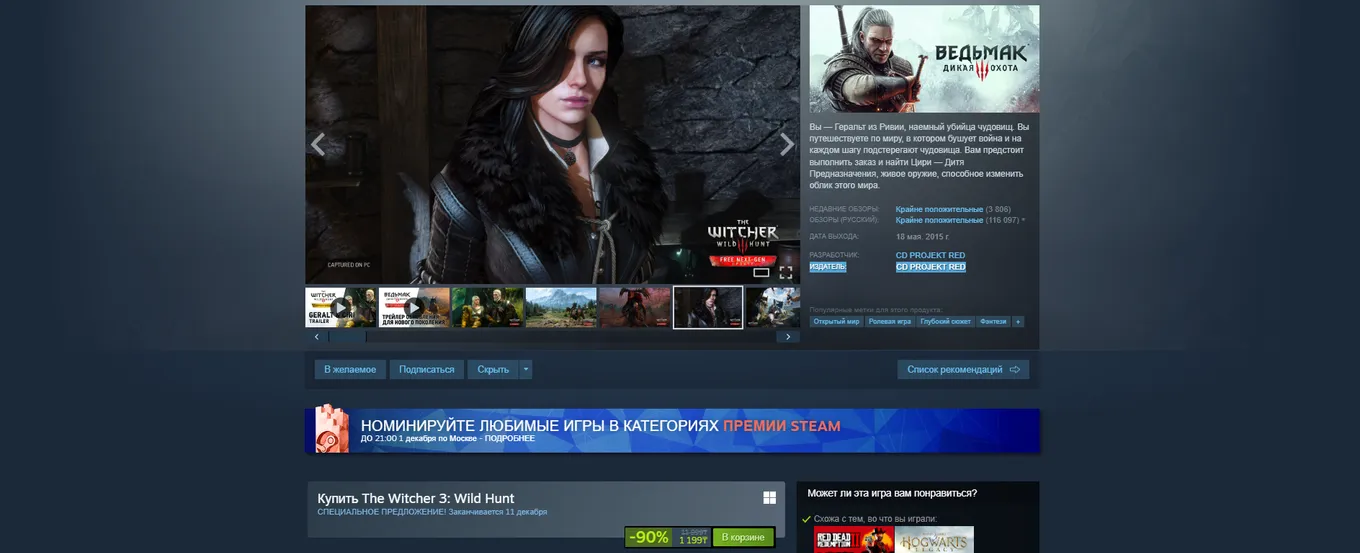Open developer CD PROJEKT RED link

pyautogui.click(x=931, y=255)
